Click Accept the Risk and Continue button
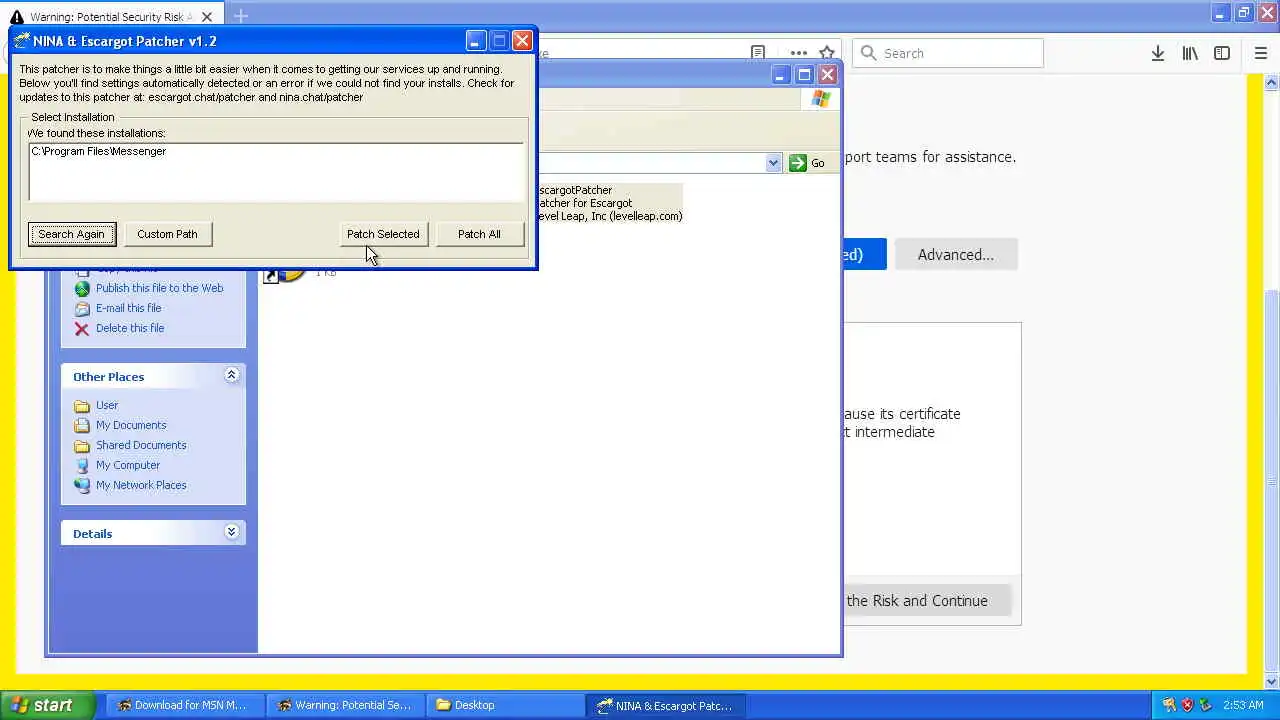 click(x=927, y=601)
